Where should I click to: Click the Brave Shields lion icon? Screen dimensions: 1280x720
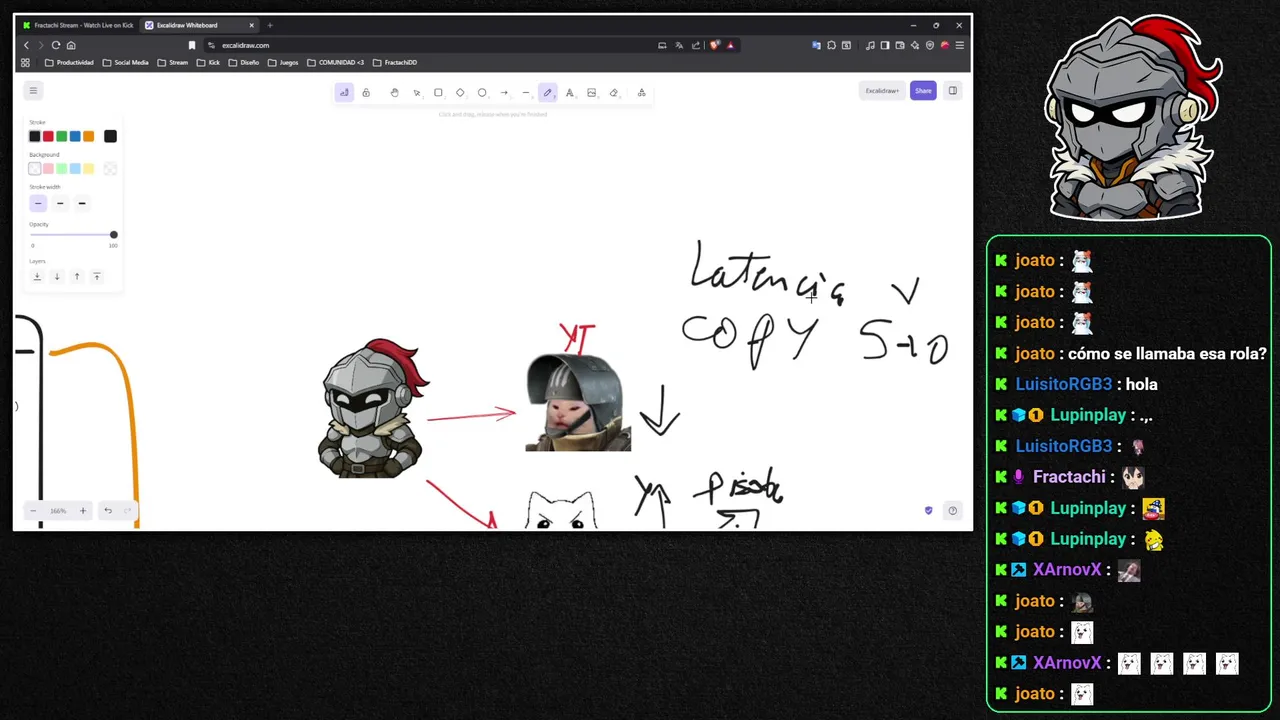coord(714,45)
